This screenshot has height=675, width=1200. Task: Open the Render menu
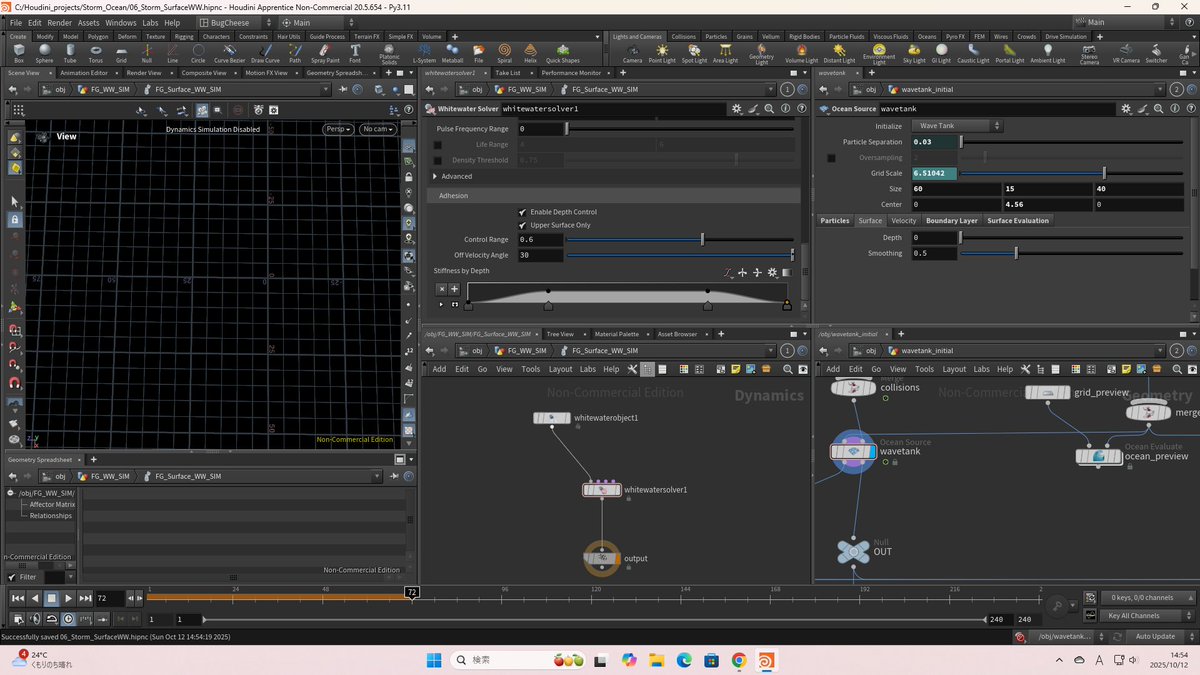point(59,22)
